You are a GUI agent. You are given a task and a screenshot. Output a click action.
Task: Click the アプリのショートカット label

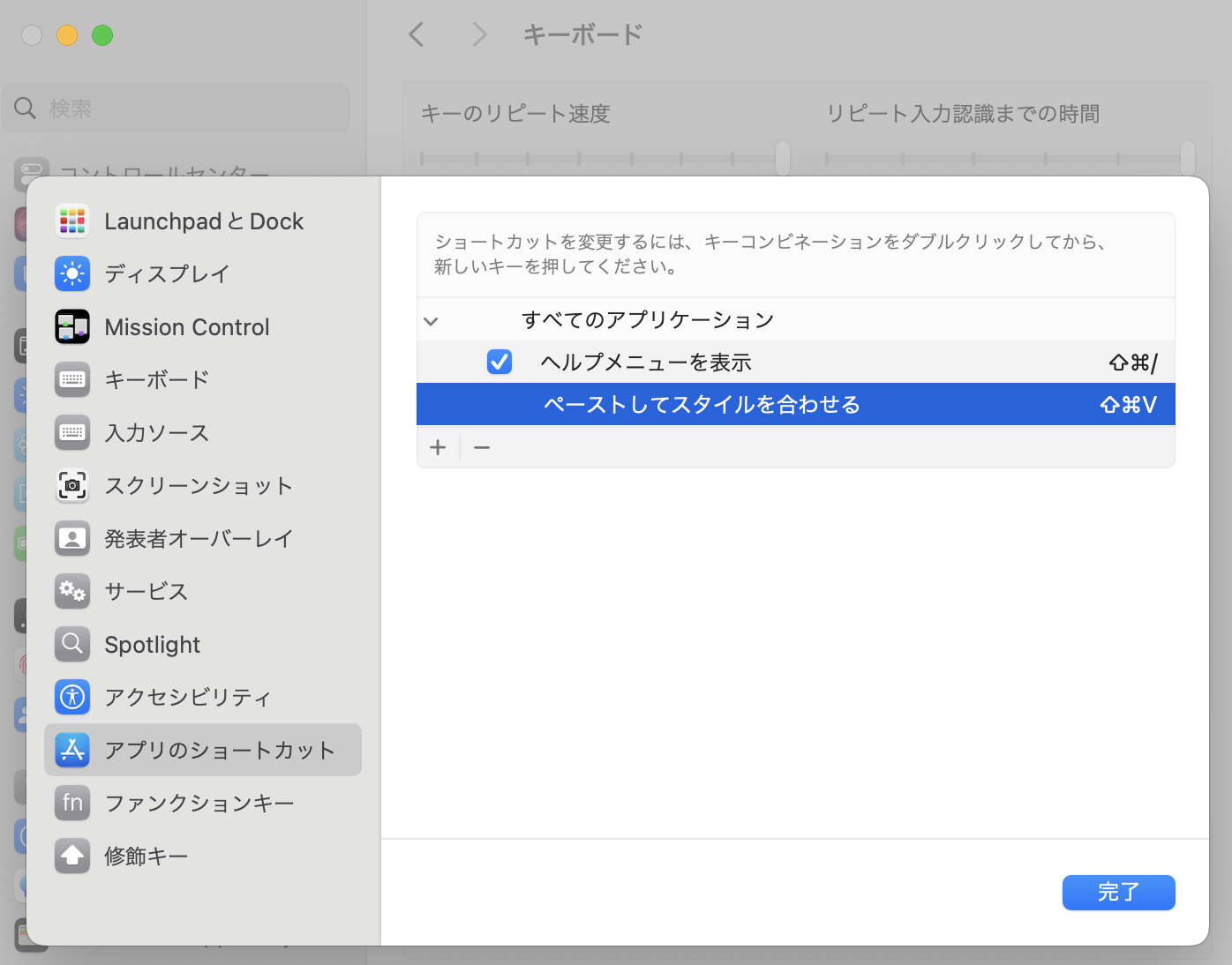pos(220,751)
